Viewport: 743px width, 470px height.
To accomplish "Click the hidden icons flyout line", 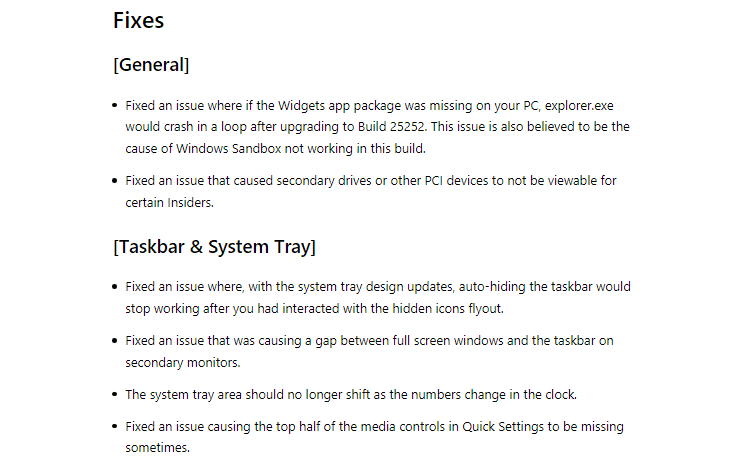I will (315, 309).
